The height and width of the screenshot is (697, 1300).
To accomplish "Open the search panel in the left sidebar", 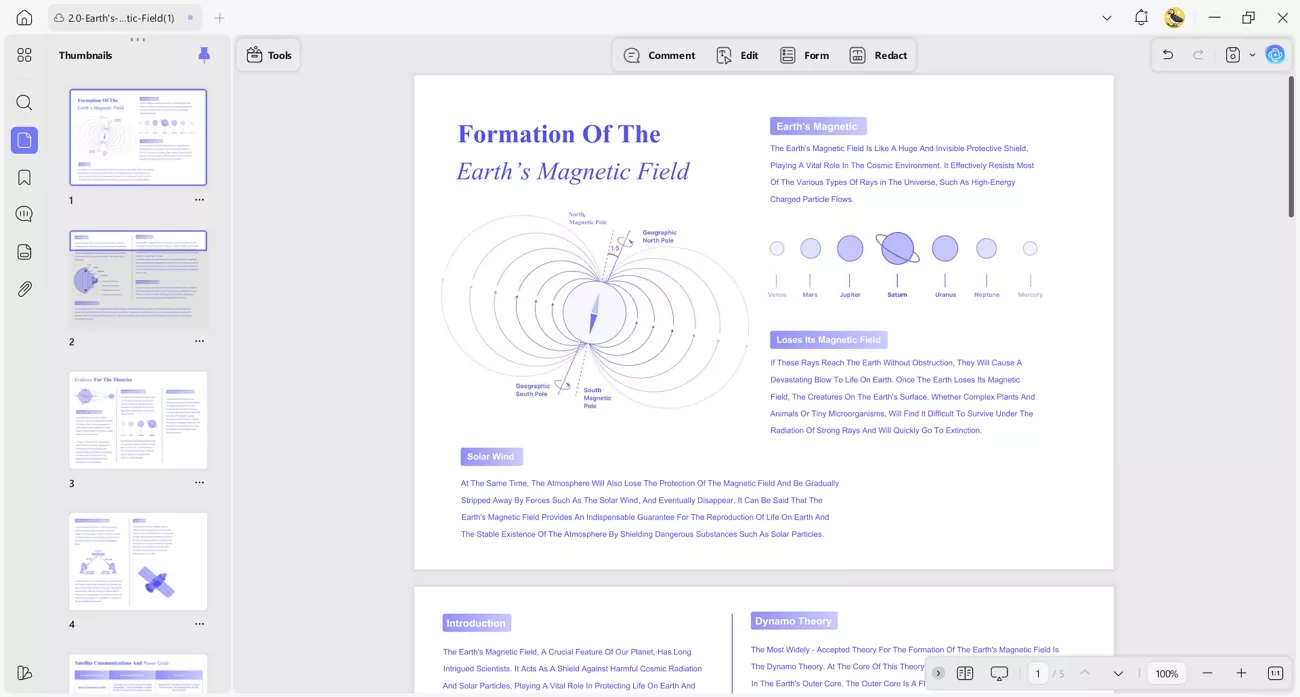I will pyautogui.click(x=24, y=102).
